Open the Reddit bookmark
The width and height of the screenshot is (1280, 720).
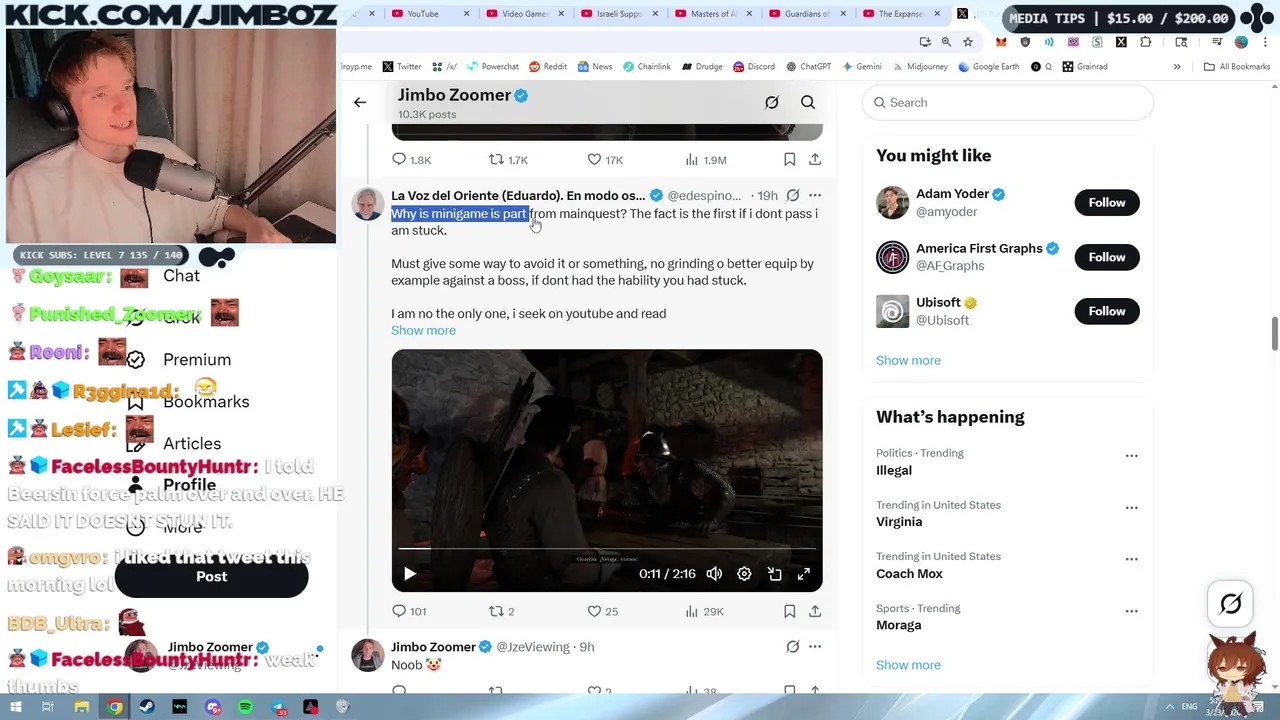click(x=547, y=67)
